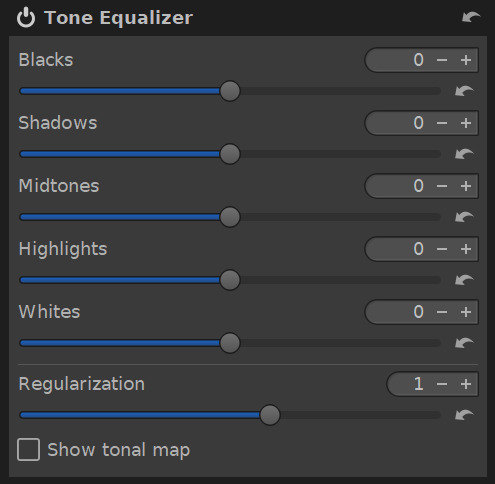This screenshot has width=495, height=484.
Task: Decrease the Shadows value with minus
Action: click(x=442, y=123)
